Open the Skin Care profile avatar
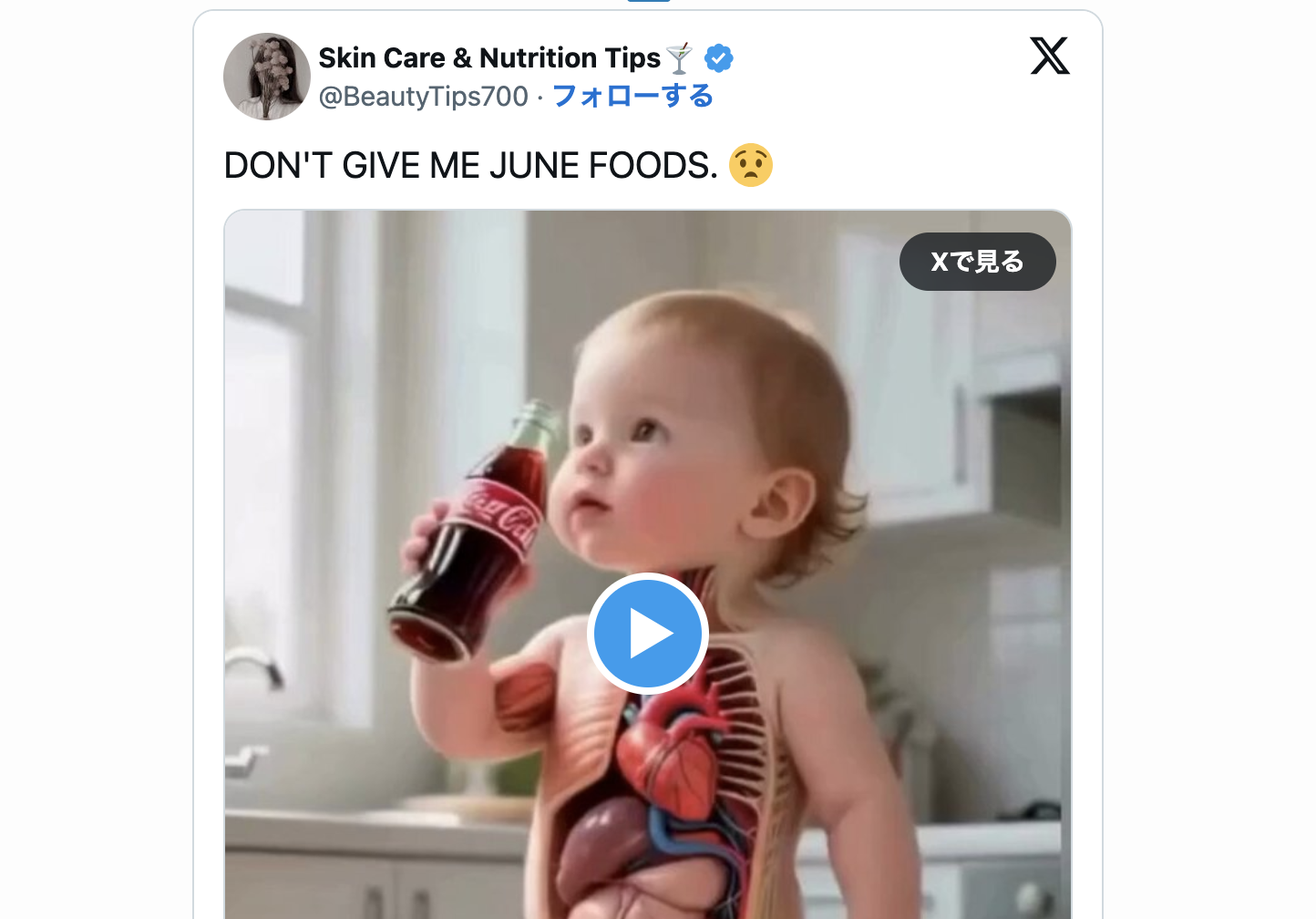Image resolution: width=1316 pixels, height=919 pixels. tap(267, 77)
